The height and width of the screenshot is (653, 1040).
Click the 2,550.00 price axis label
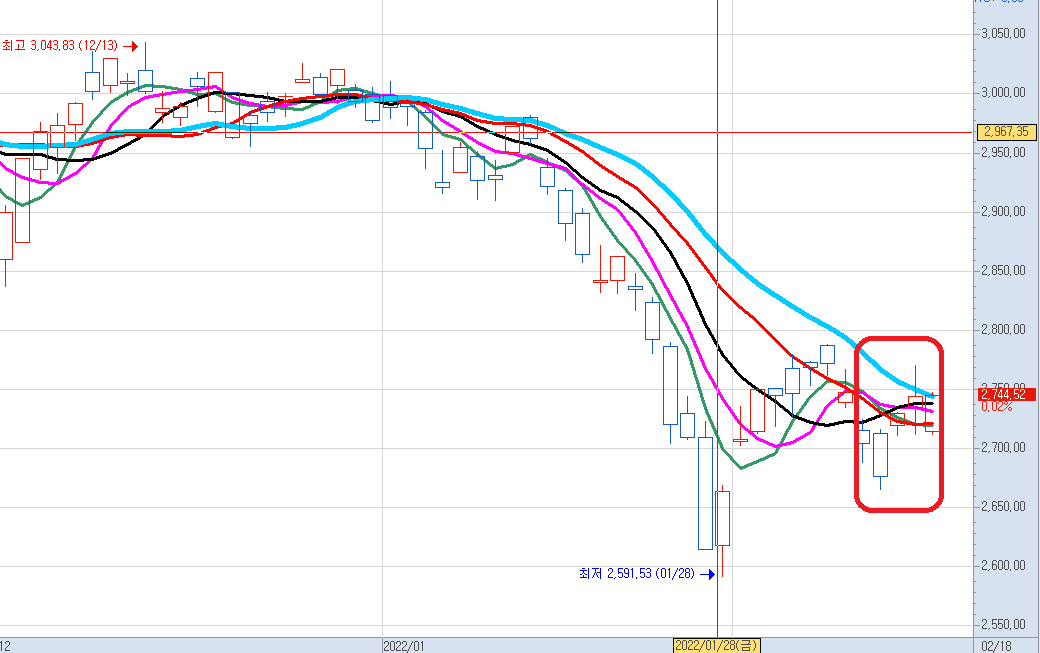pos(1004,624)
